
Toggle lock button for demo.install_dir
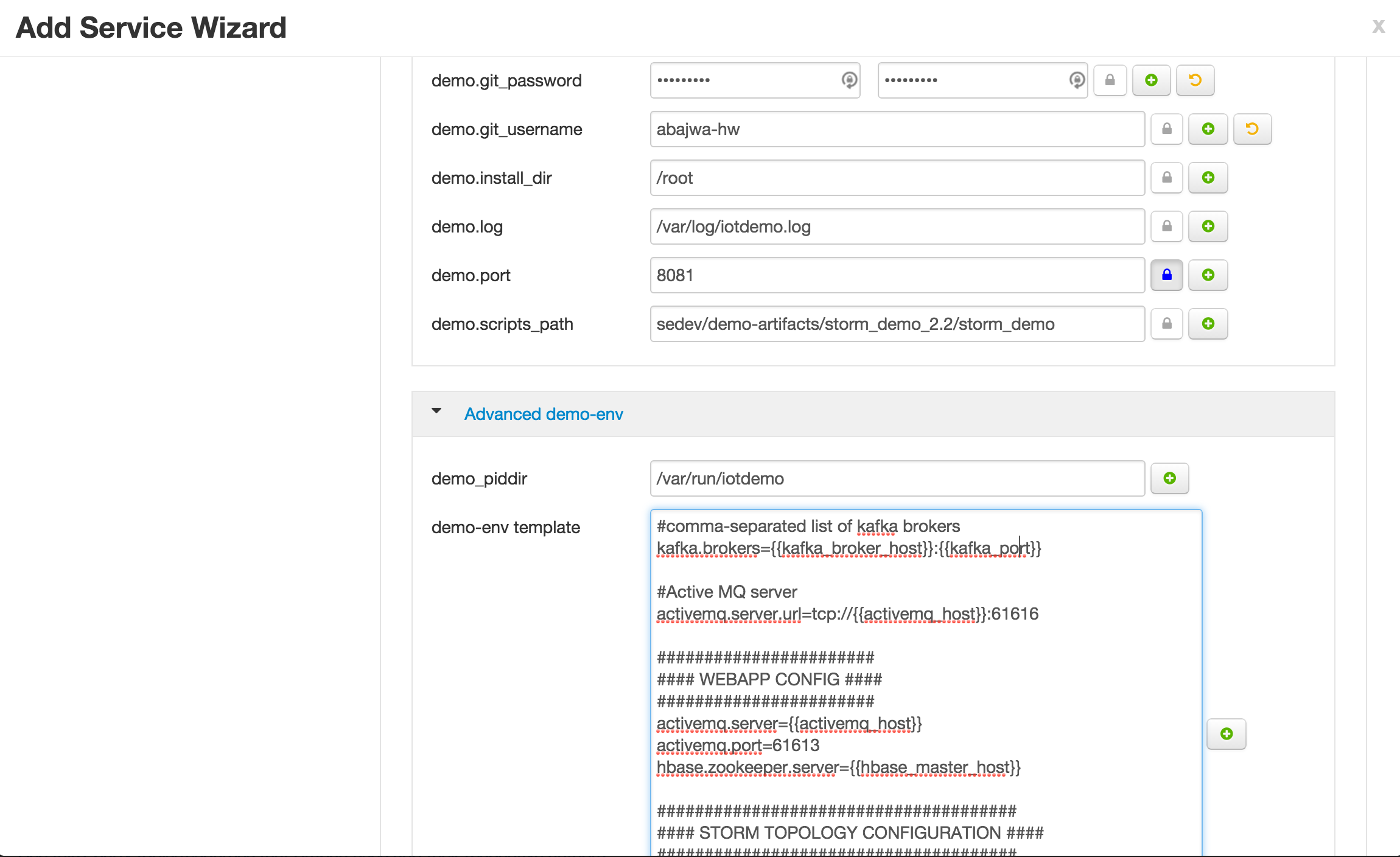click(x=1167, y=178)
